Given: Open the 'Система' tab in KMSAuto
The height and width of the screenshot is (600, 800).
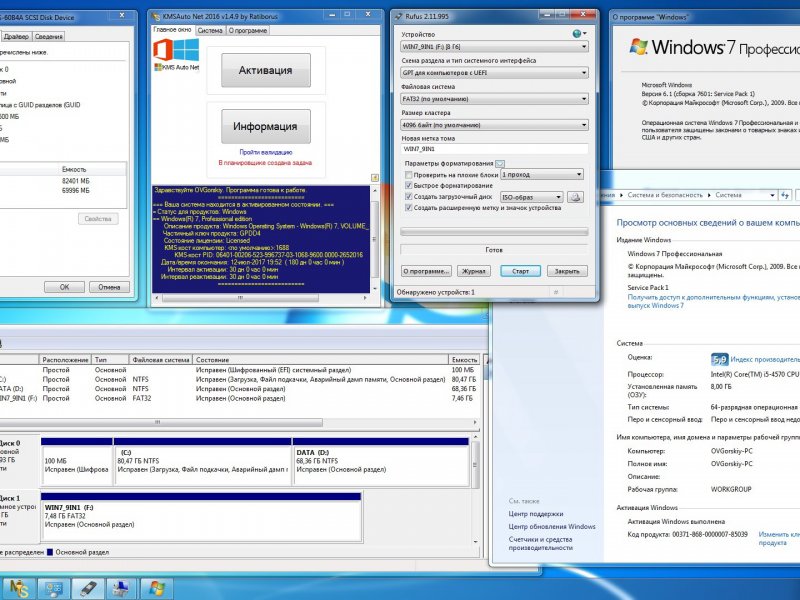Looking at the screenshot, I should click(210, 31).
